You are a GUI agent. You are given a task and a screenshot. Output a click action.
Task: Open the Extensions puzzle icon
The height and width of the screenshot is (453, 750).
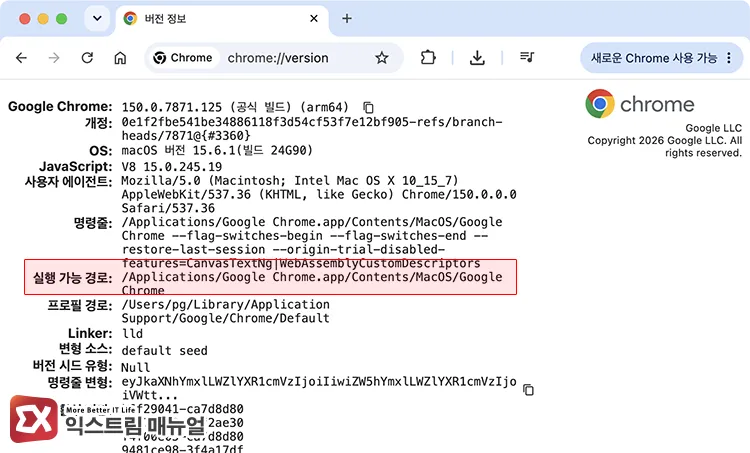(x=428, y=58)
